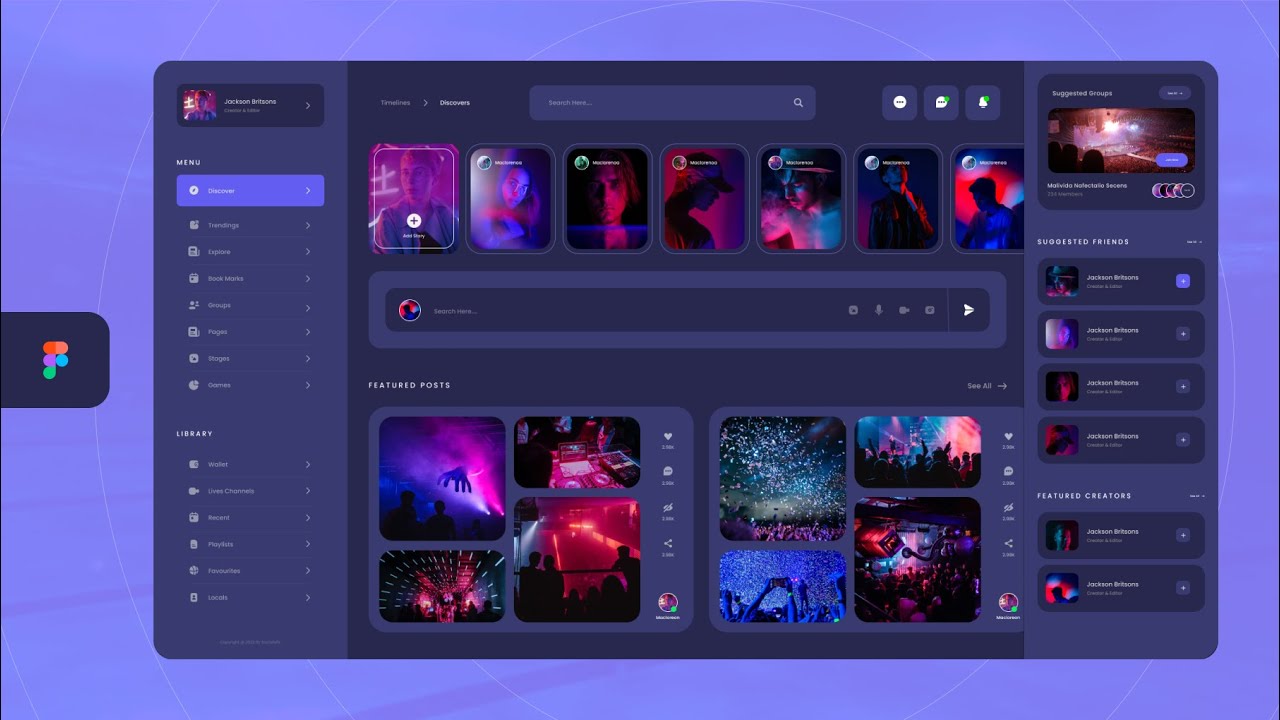The image size is (1280, 720).
Task: Open the story of woman touching her face
Action: point(509,198)
